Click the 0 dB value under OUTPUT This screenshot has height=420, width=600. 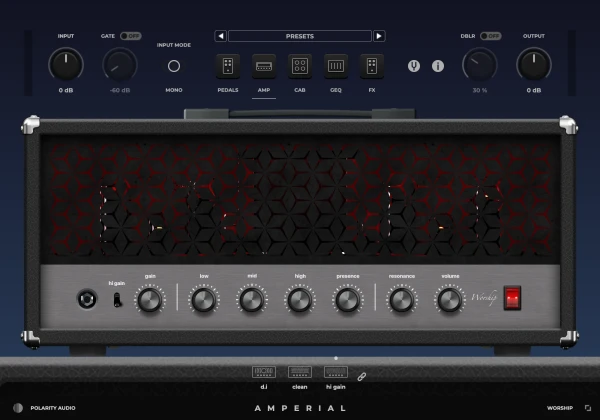coord(534,90)
